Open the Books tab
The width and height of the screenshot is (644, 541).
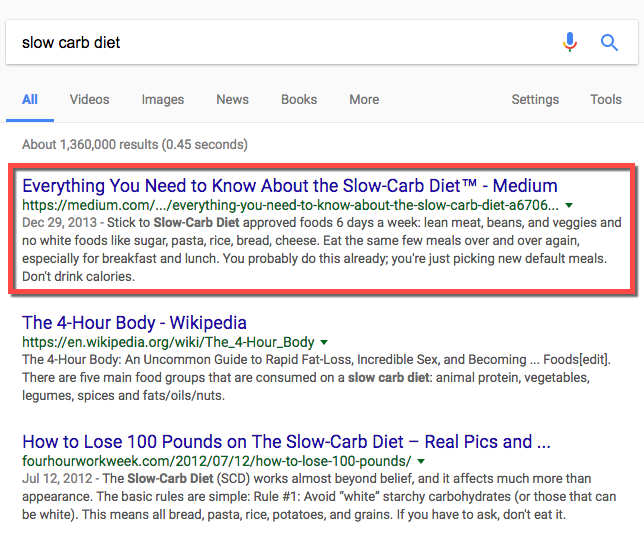(x=299, y=99)
